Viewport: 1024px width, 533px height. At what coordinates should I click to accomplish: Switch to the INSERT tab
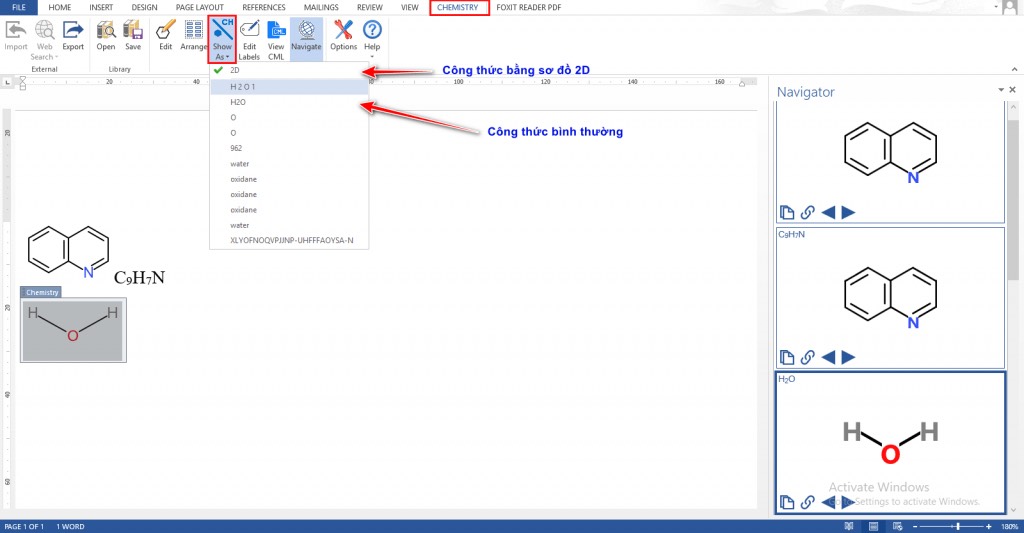point(101,7)
